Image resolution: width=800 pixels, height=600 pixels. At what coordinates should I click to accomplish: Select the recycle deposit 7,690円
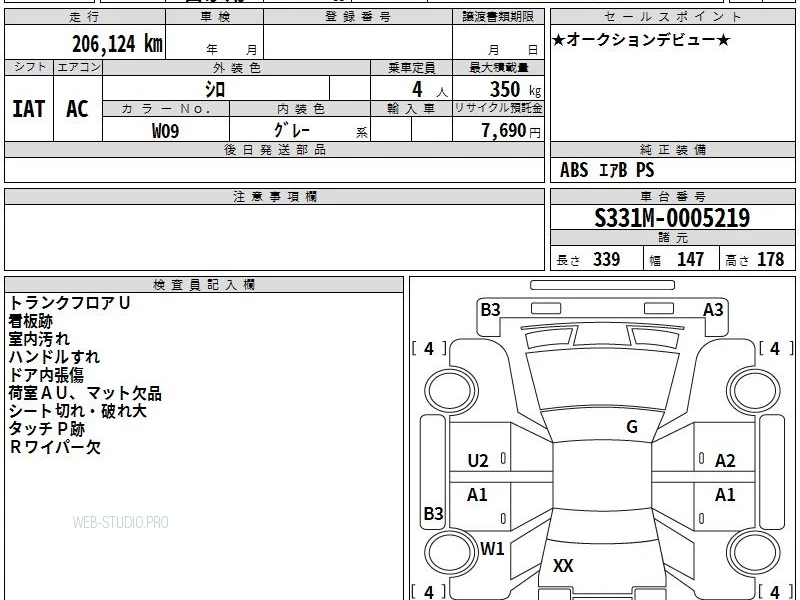[511, 131]
